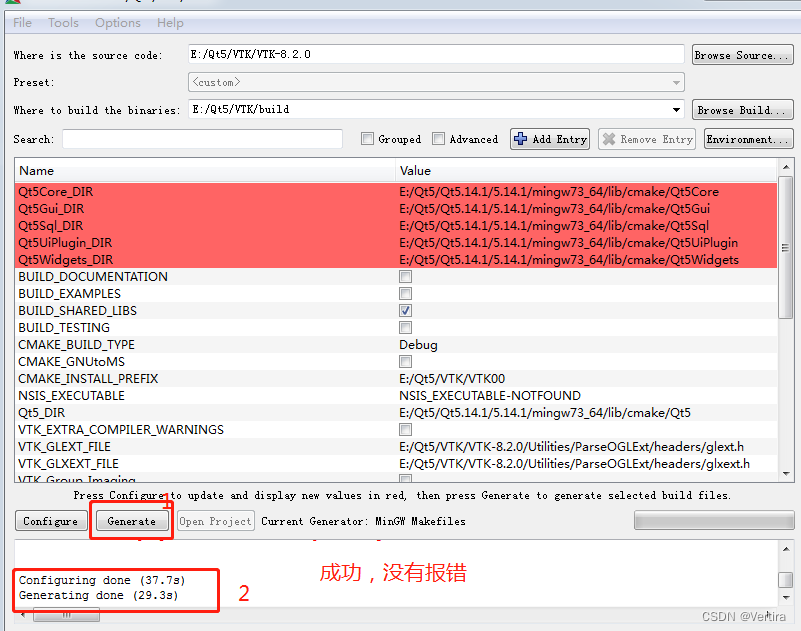Image resolution: width=801 pixels, height=631 pixels.
Task: Enable the Advanced checkbox
Action: point(438,139)
